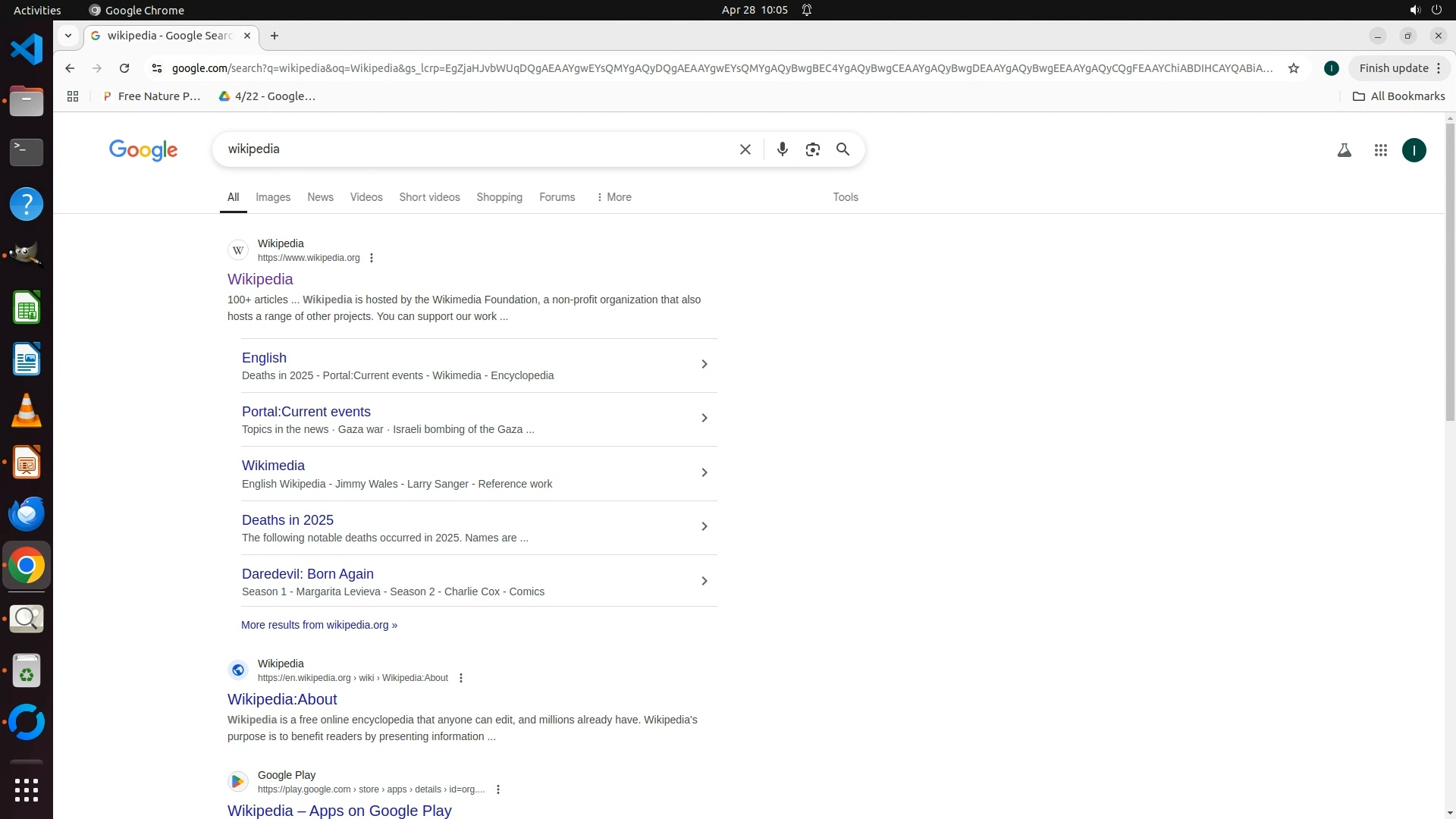Open the tab search dropdown arrow
Viewport: 1456px width, 819px height.
(x=68, y=36)
